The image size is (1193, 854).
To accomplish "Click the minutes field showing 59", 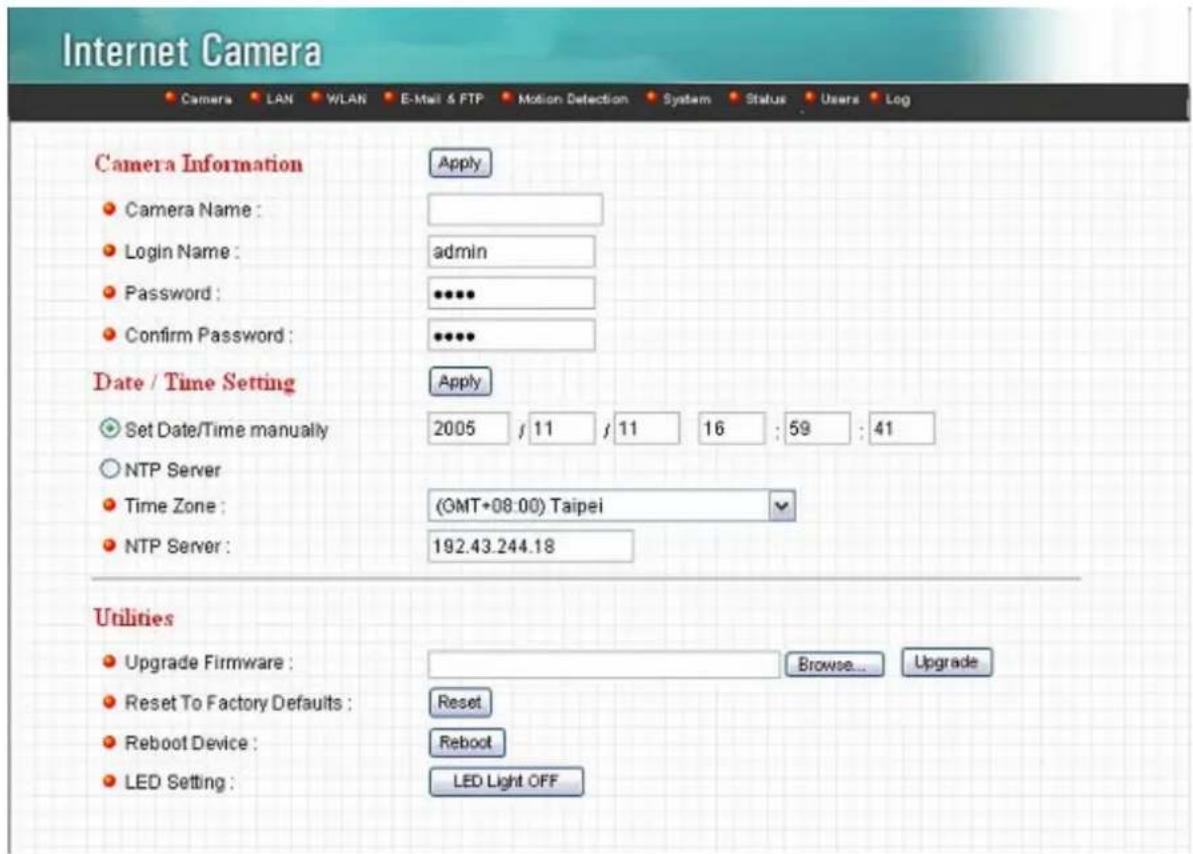I will tap(816, 429).
